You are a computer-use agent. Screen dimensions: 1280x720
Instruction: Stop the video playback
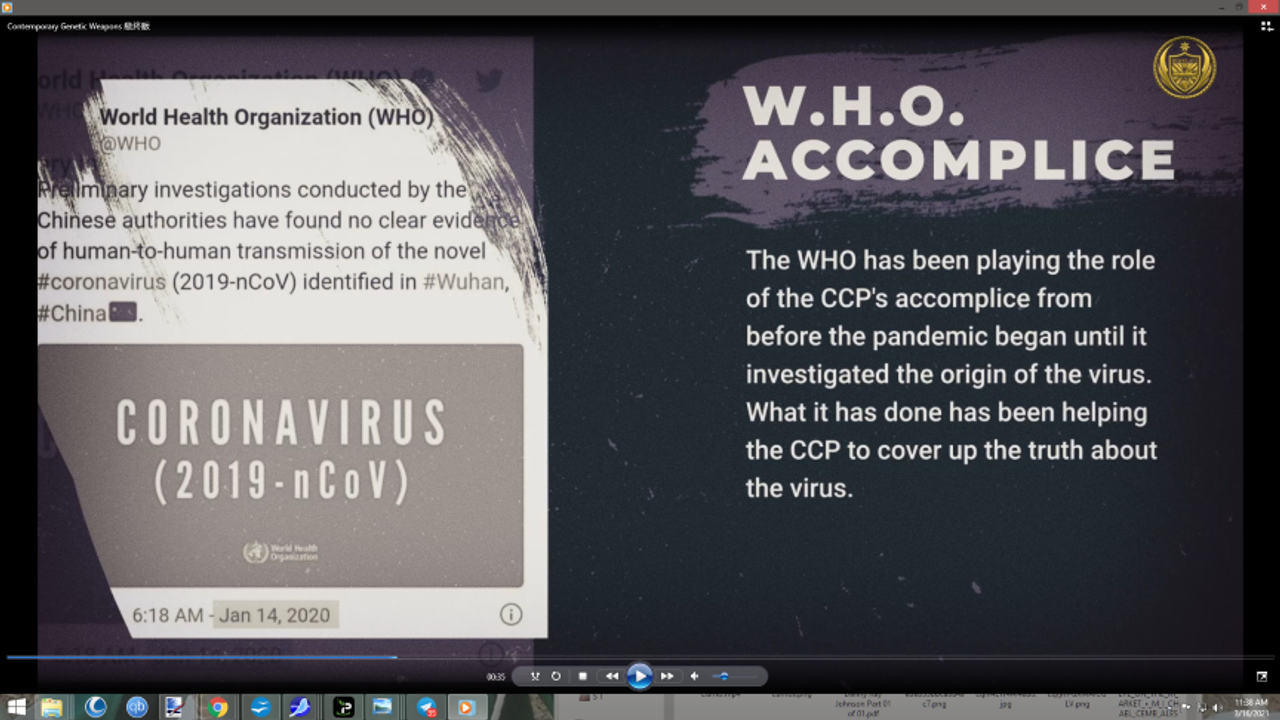point(583,677)
